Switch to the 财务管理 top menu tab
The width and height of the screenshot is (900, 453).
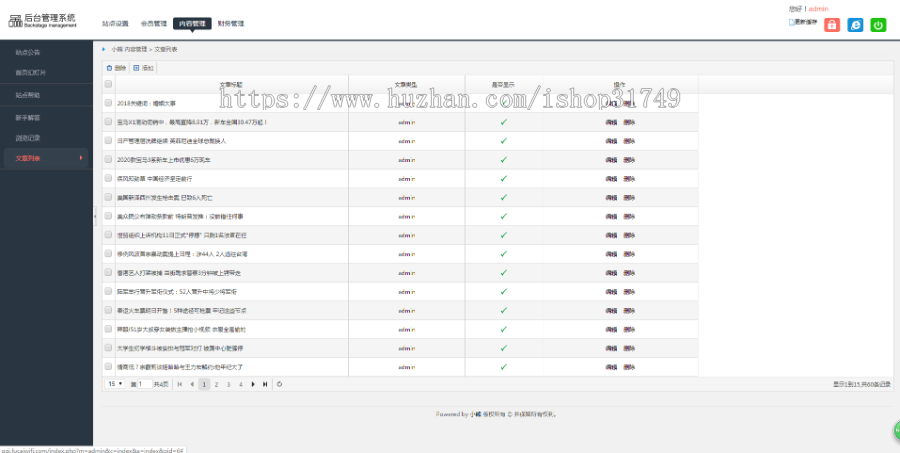click(x=230, y=23)
